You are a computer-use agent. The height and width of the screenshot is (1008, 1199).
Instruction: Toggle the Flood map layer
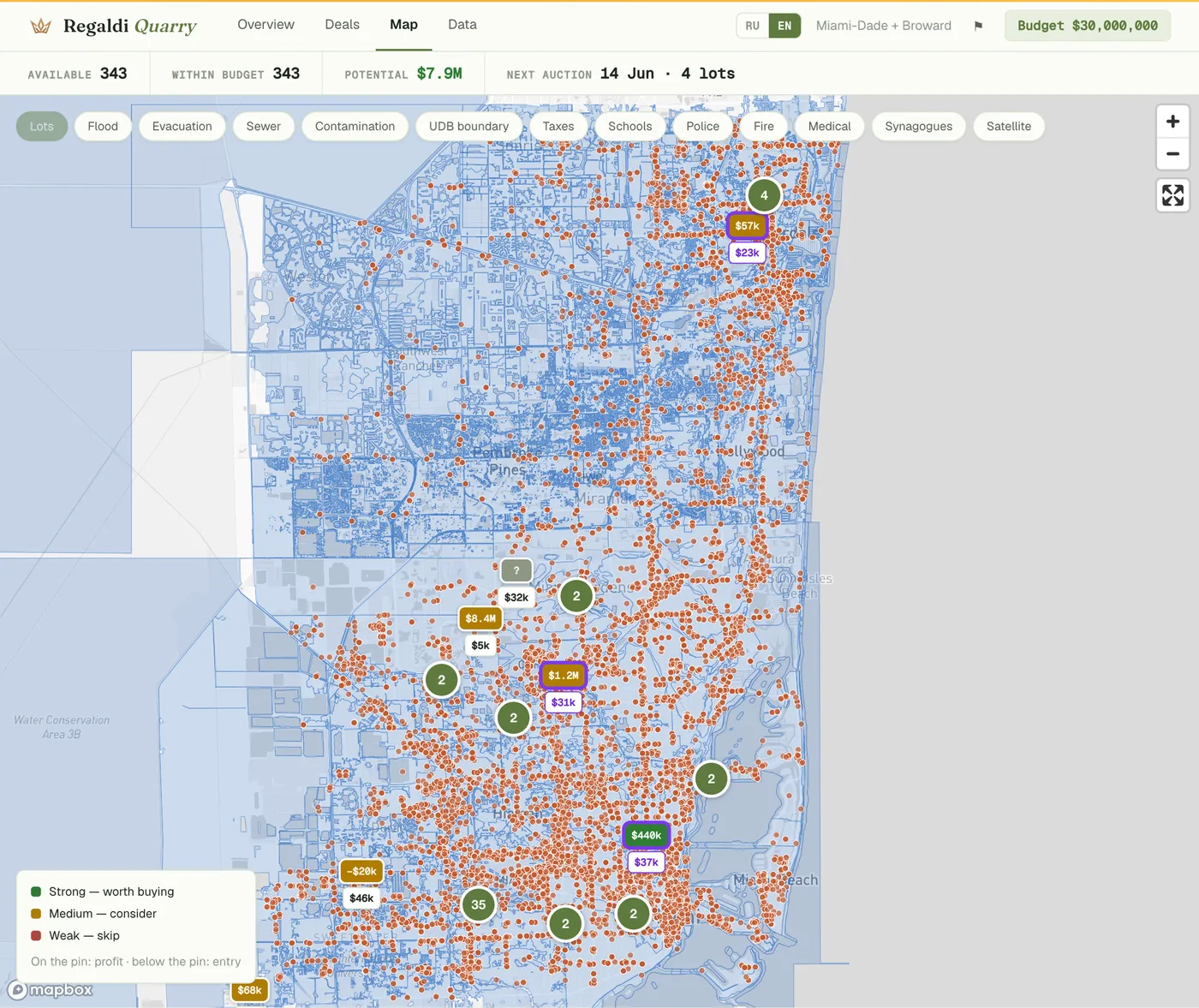[x=103, y=126]
